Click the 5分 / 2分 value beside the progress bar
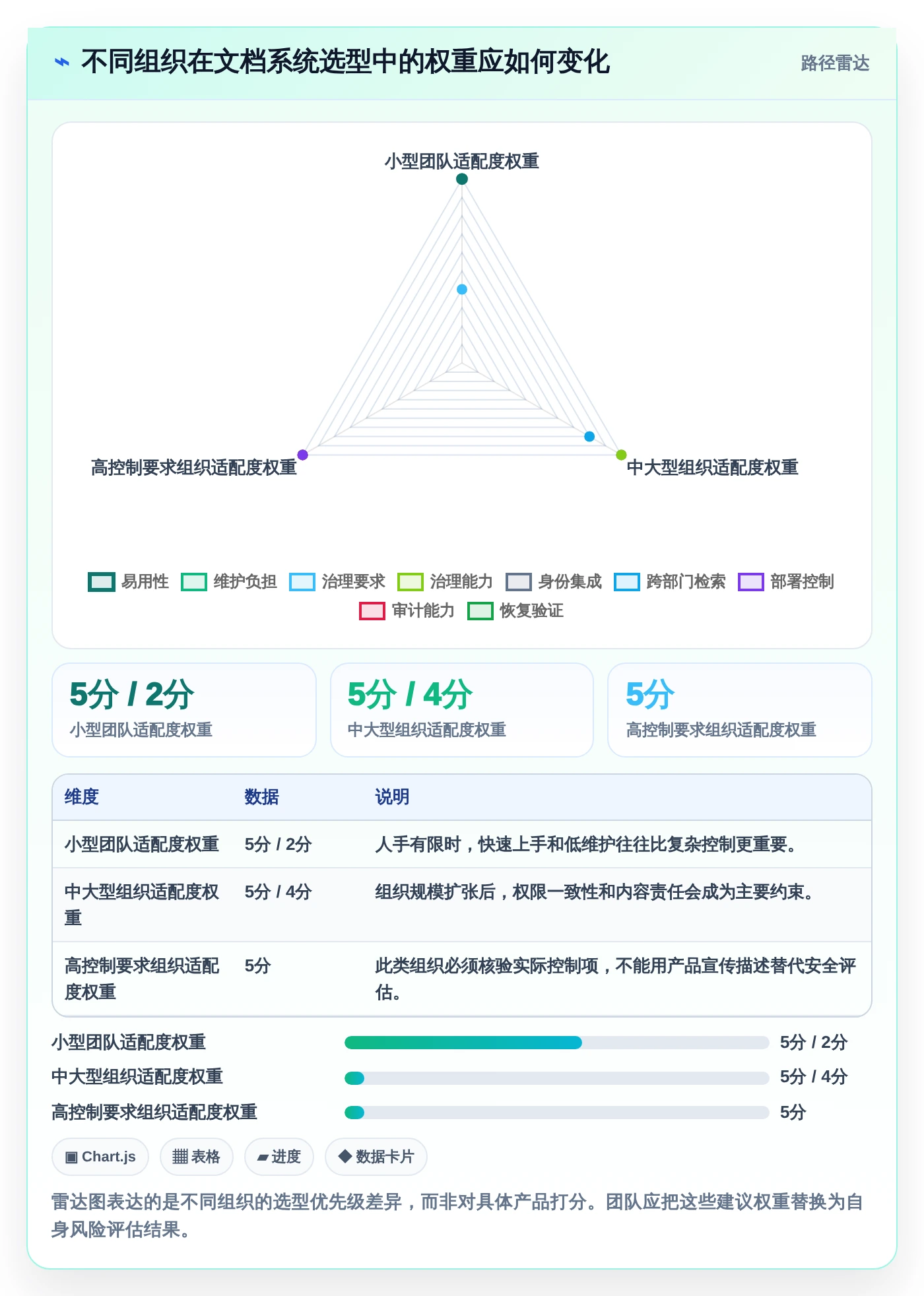The height and width of the screenshot is (1296, 924). pos(814,1043)
